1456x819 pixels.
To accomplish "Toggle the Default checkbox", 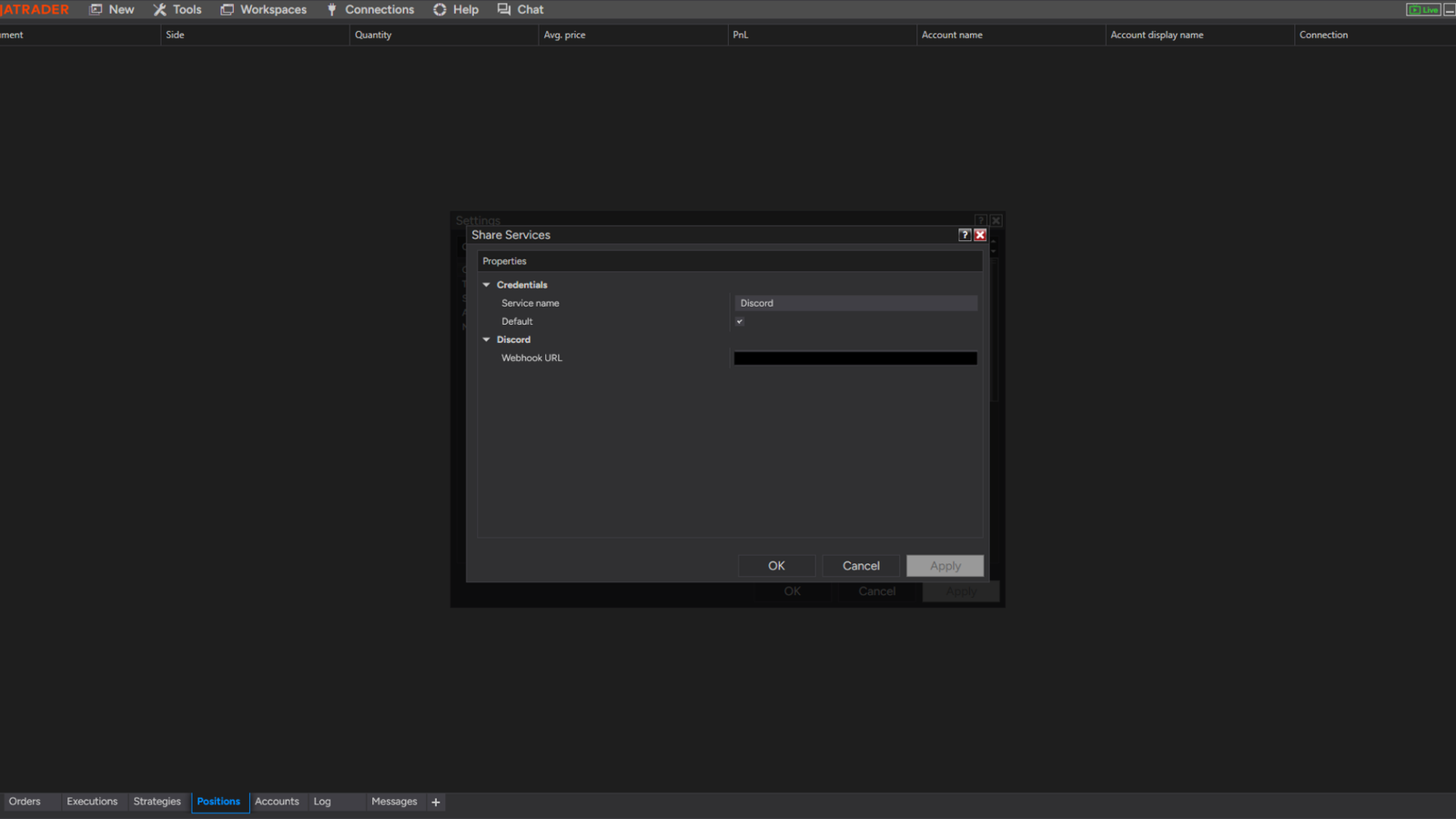I will pyautogui.click(x=740, y=321).
